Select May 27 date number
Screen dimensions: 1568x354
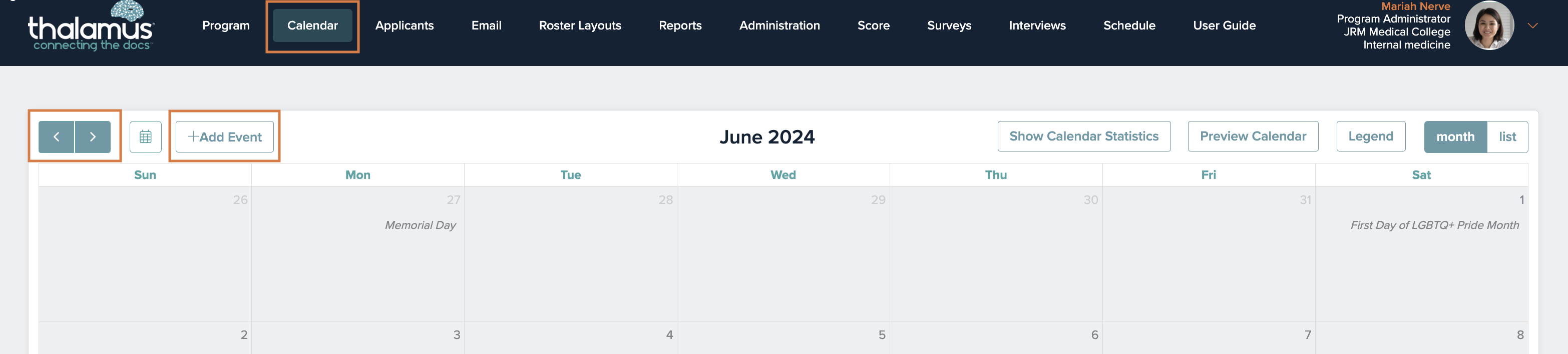453,199
